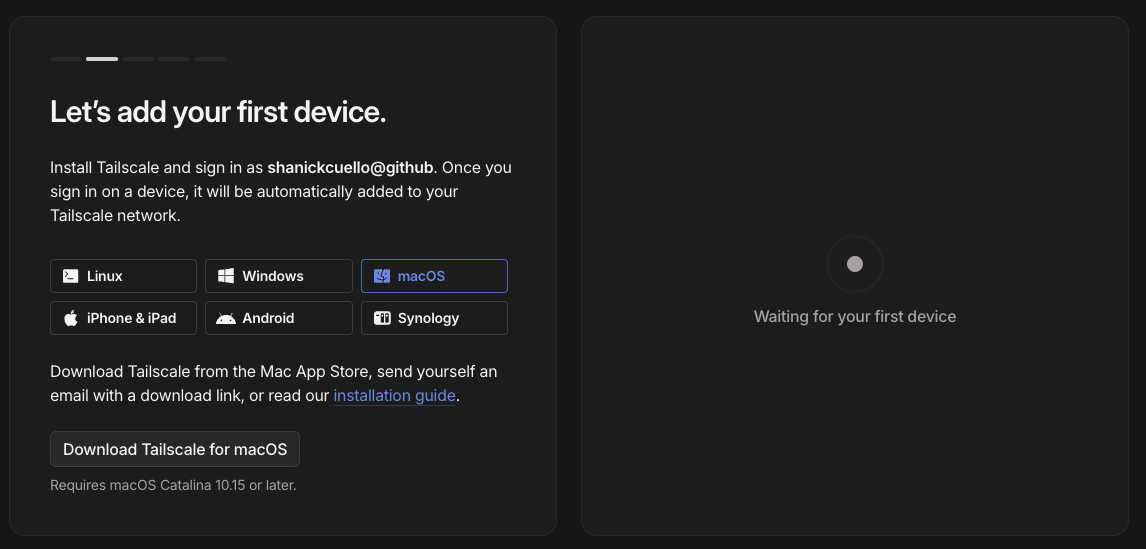Click the Apple logo icon

pos(71,318)
